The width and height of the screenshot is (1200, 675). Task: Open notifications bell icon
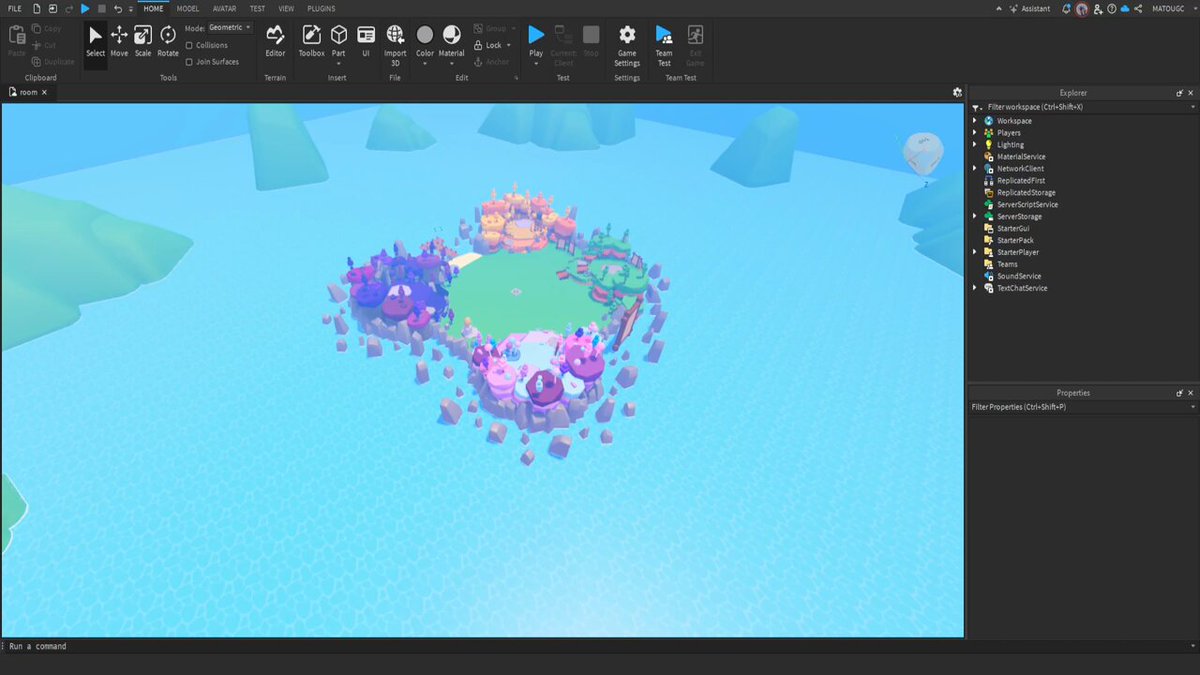point(1066,8)
